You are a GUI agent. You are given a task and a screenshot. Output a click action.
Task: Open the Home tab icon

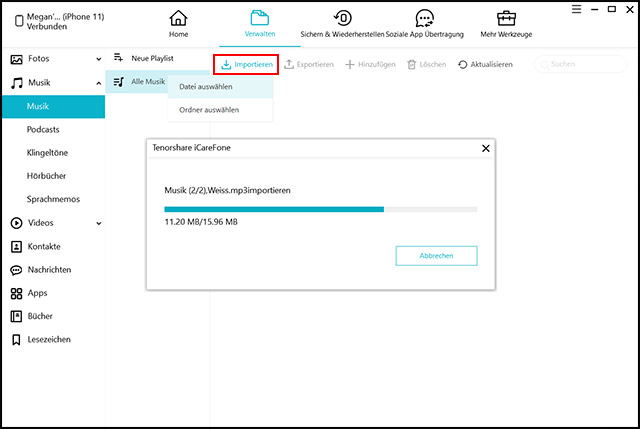178,18
